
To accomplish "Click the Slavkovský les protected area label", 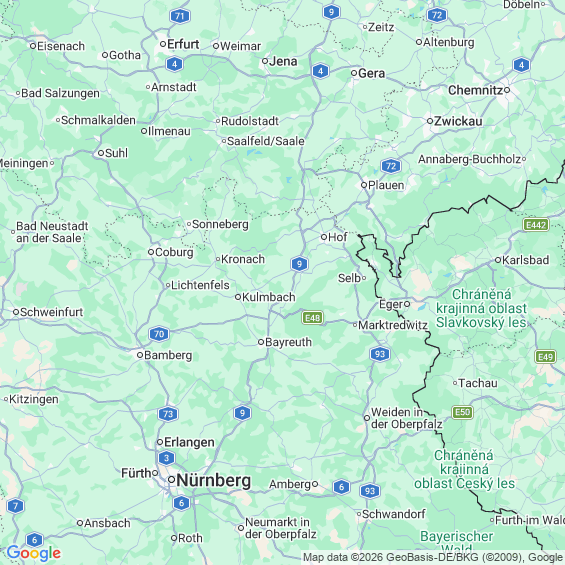I will pyautogui.click(x=481, y=308).
